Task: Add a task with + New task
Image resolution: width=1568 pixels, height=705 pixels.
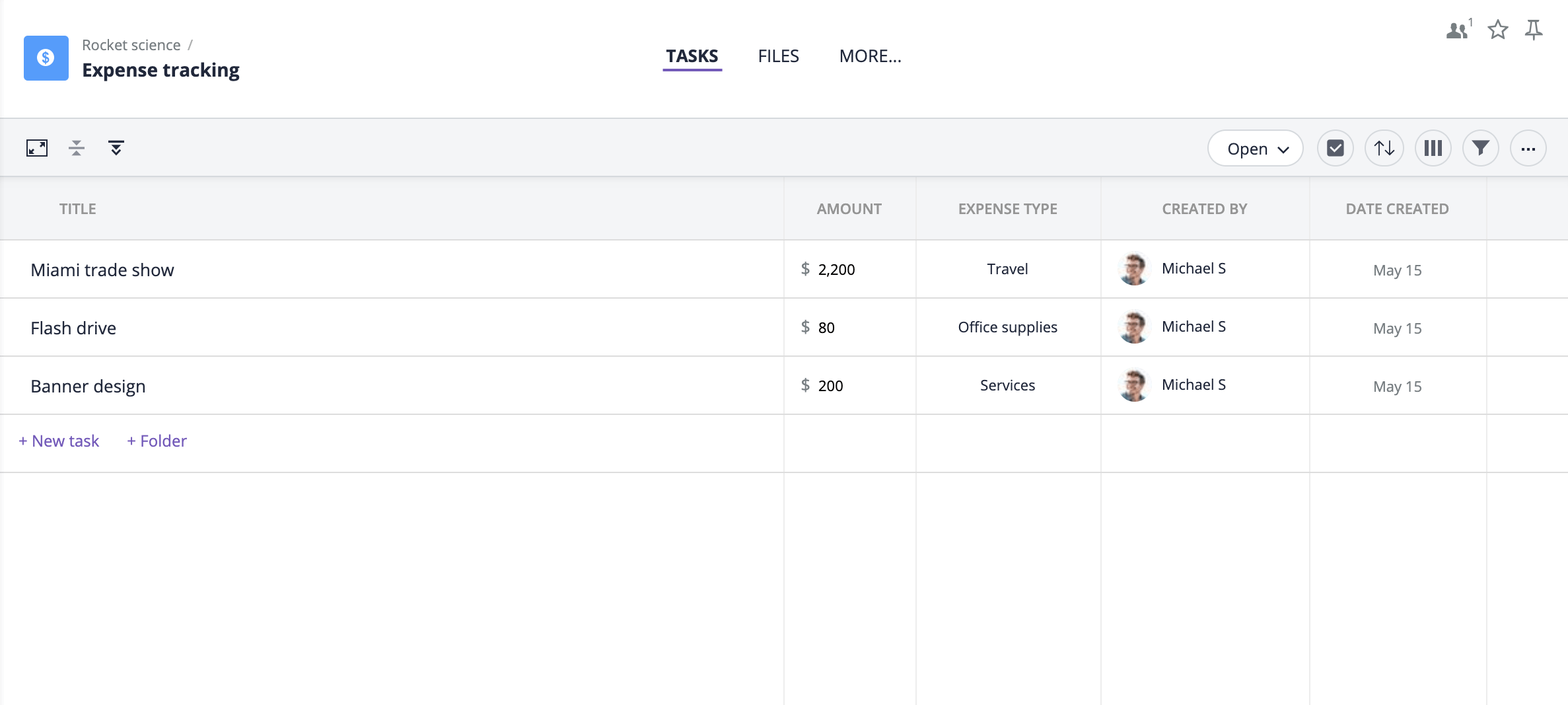Action: 59,441
